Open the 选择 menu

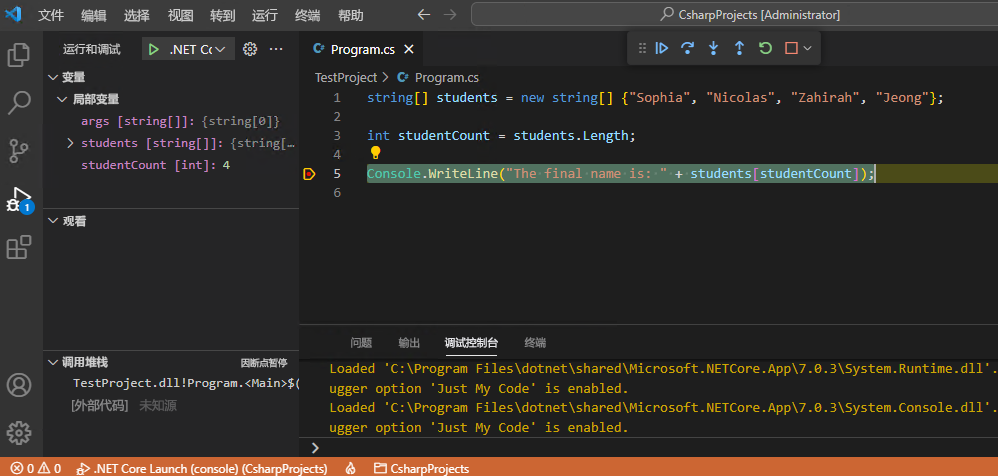[137, 15]
